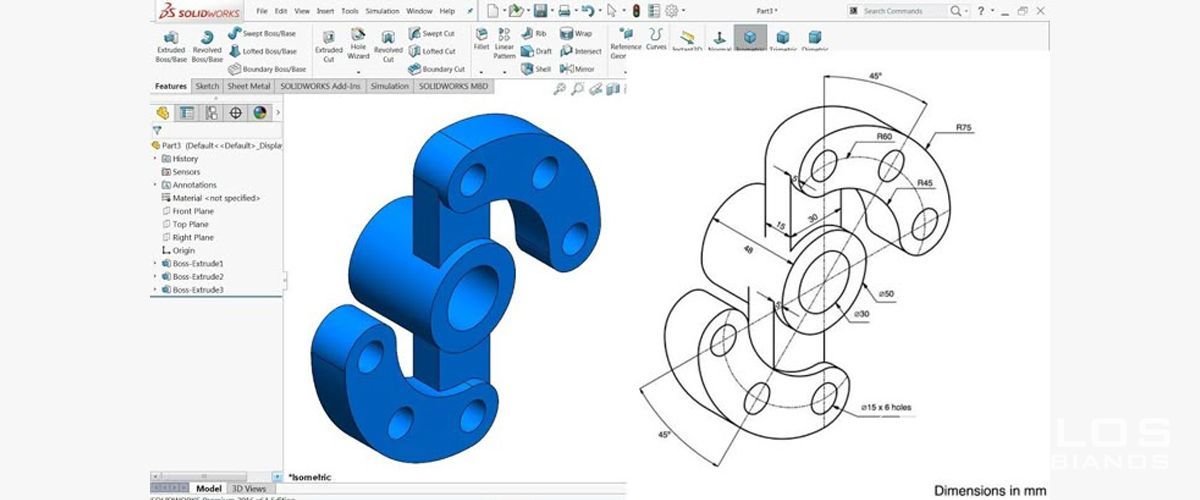Switch to Trimetric view orientation
Screen dimensions: 1200x500
pos(783,41)
